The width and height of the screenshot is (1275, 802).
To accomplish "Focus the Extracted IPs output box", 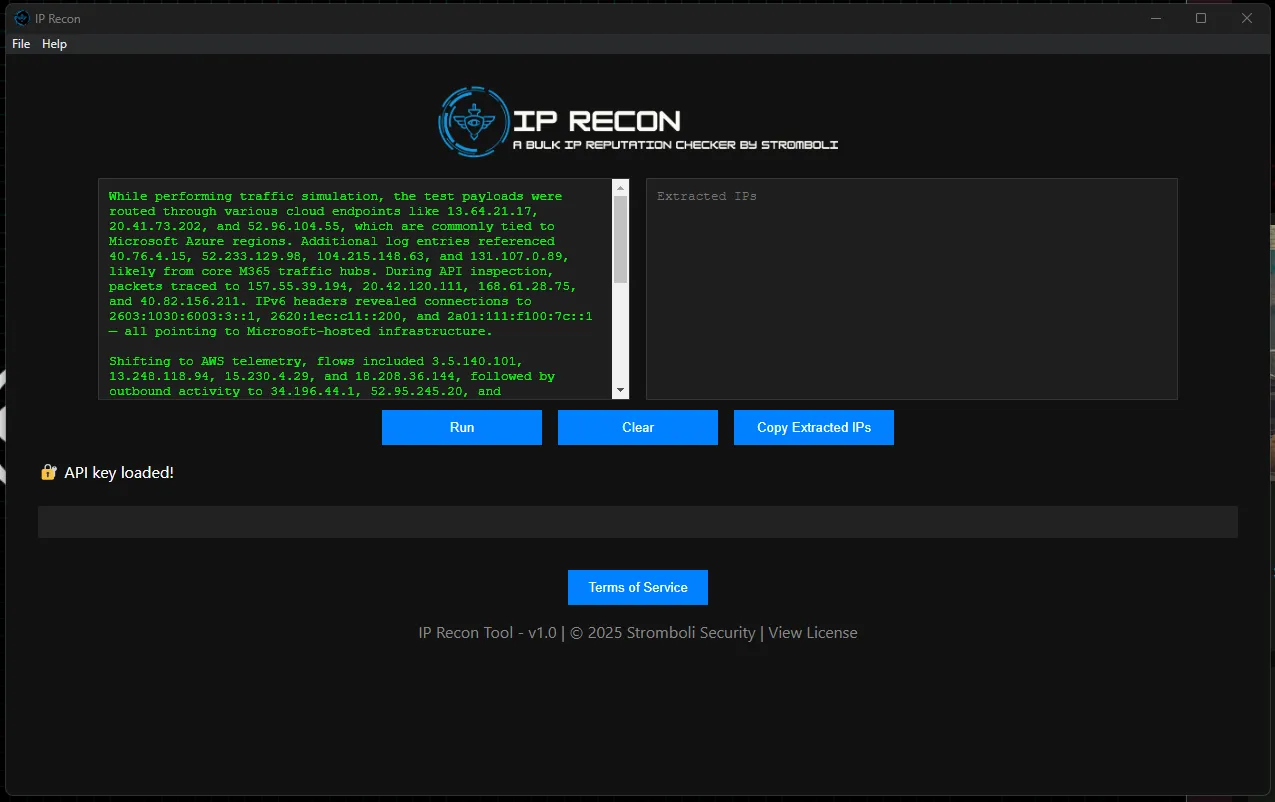I will click(911, 290).
